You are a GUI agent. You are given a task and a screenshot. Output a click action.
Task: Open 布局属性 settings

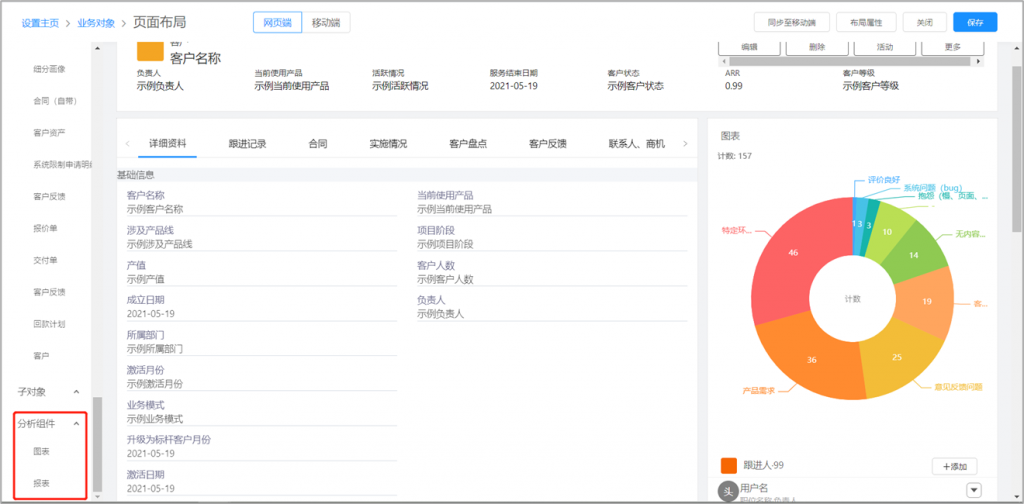pos(866,22)
